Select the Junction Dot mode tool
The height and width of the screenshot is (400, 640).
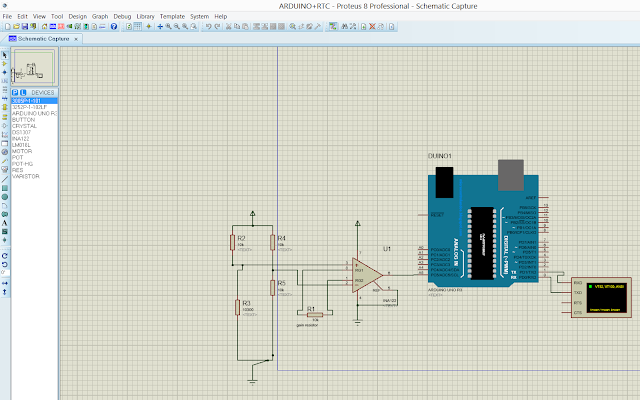coord(5,73)
